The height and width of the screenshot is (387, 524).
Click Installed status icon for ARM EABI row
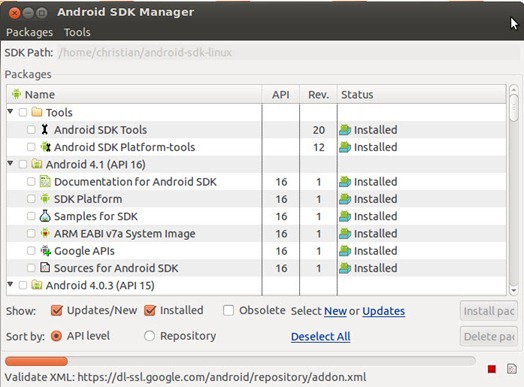[345, 233]
